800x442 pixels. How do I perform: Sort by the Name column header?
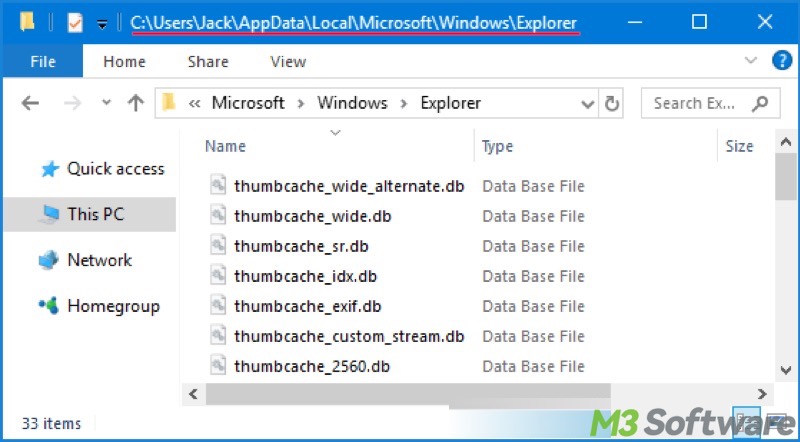[x=225, y=146]
